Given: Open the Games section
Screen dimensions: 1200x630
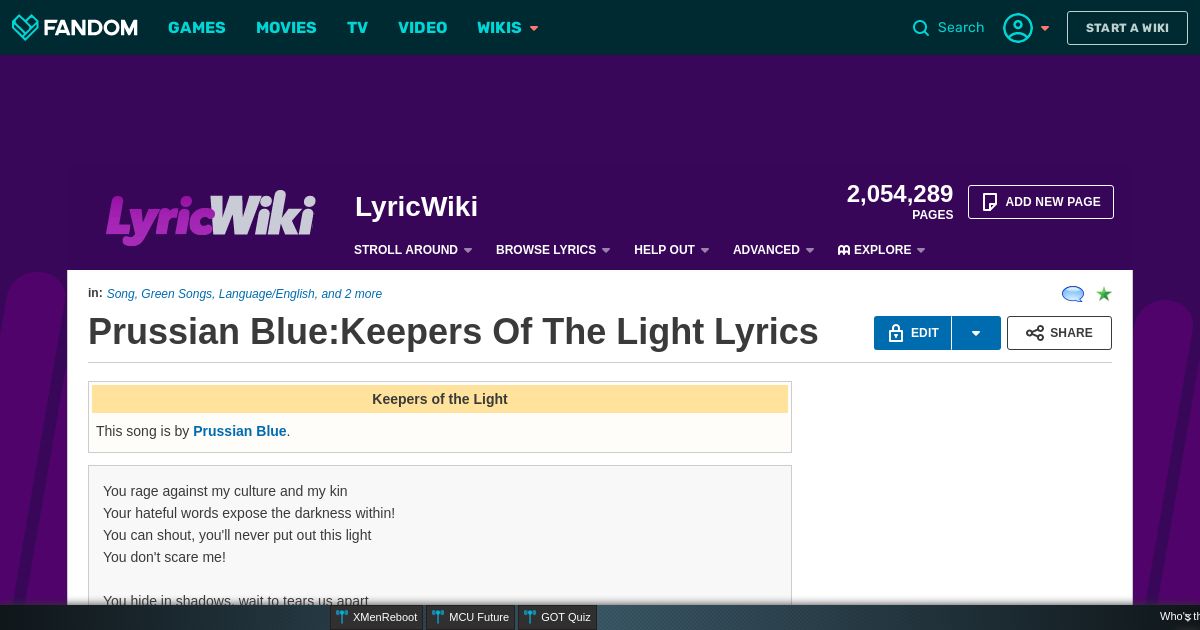Looking at the screenshot, I should (197, 28).
